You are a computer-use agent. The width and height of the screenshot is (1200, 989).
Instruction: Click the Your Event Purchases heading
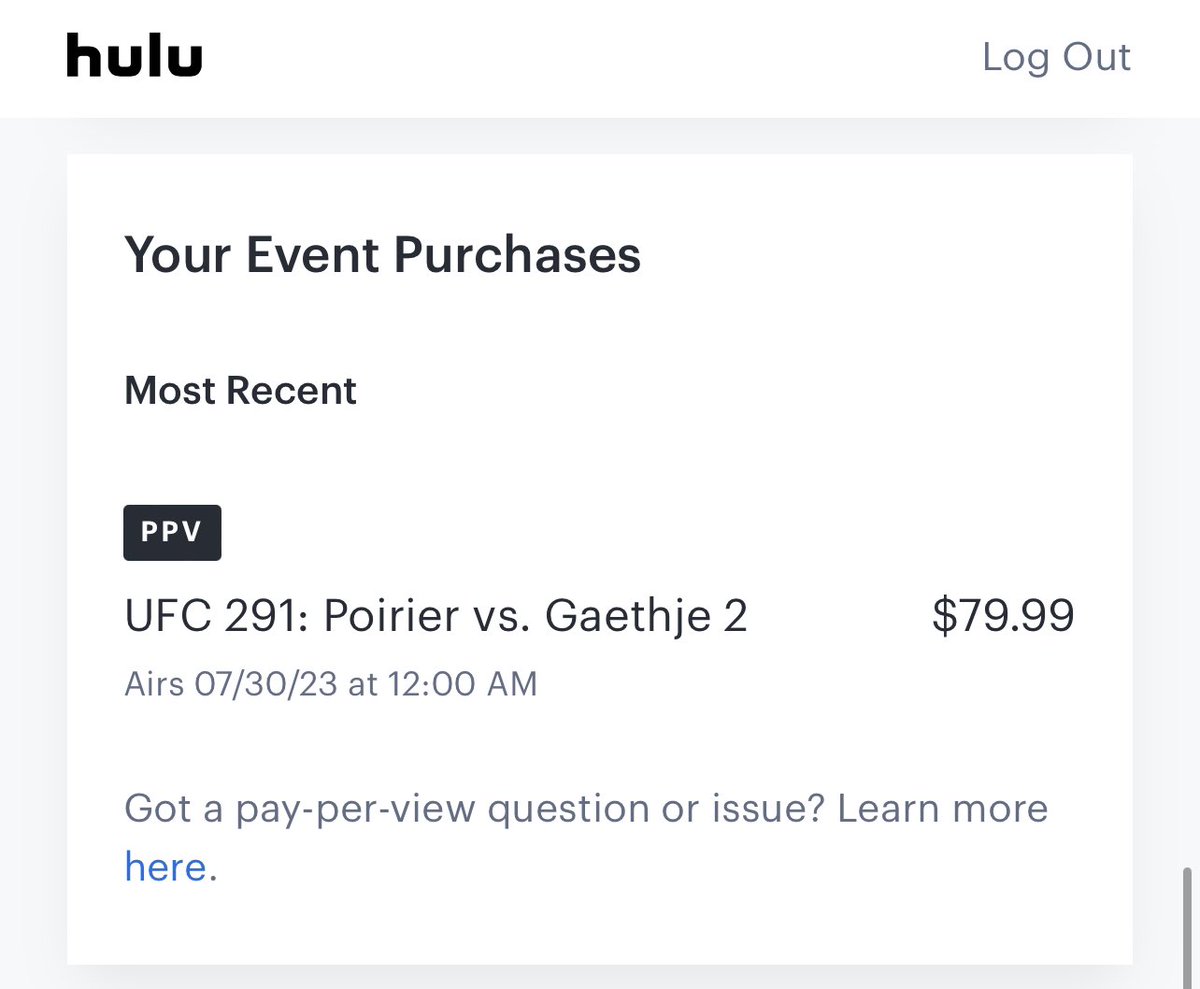pos(382,255)
